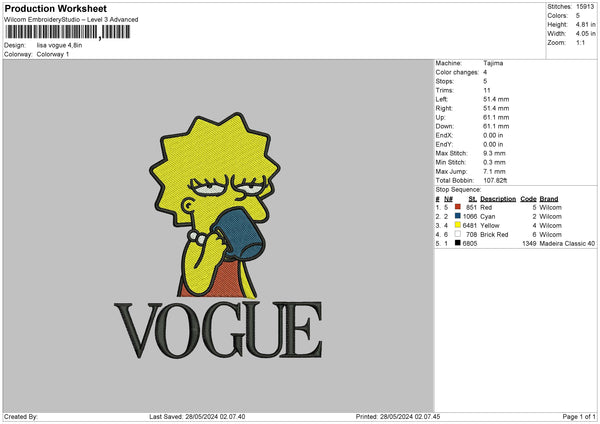Click the Stitches count 15913
The width and height of the screenshot is (600, 424).
point(585,7)
